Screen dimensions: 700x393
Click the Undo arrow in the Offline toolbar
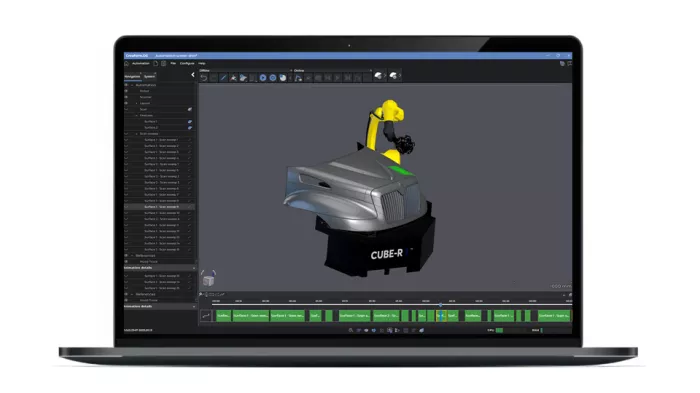coord(204,78)
